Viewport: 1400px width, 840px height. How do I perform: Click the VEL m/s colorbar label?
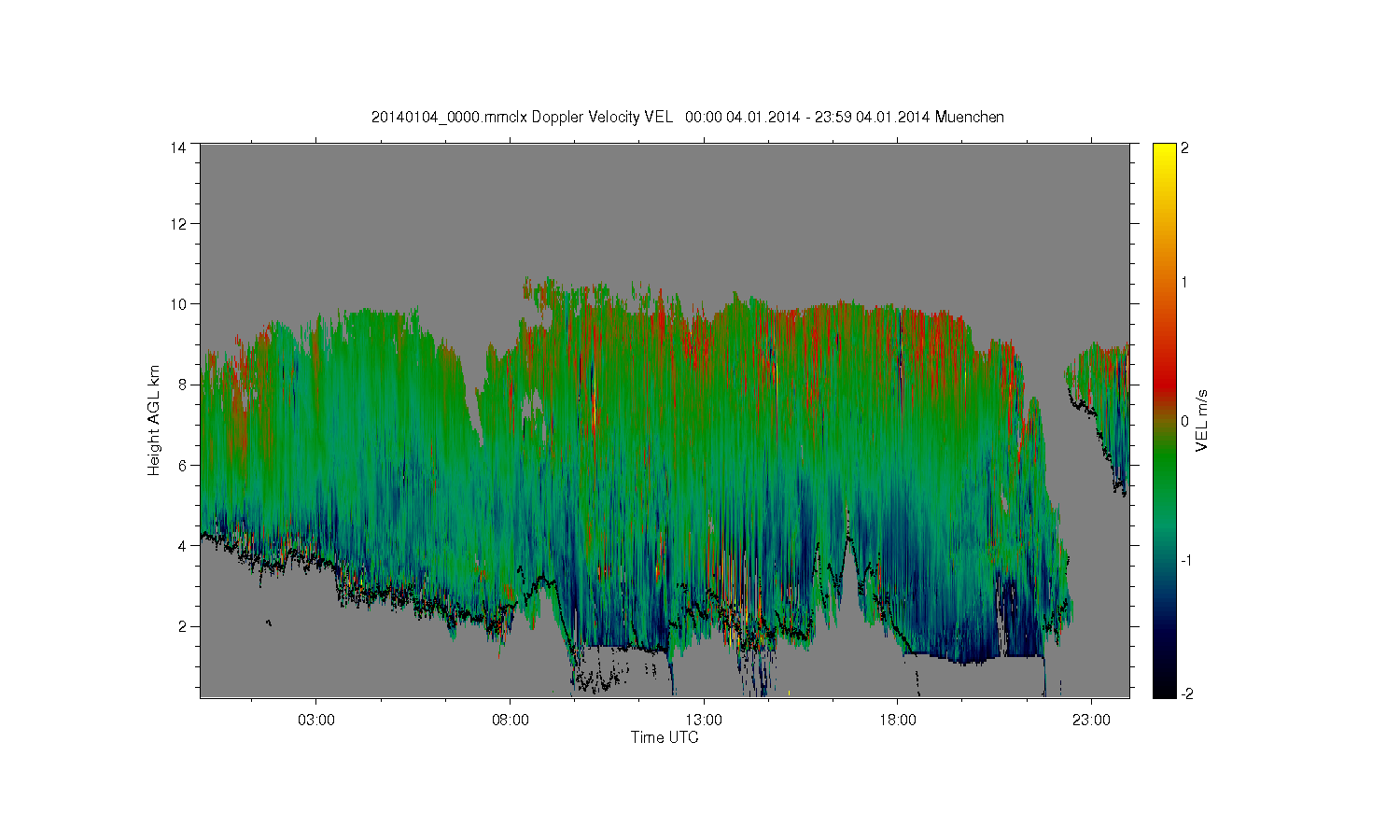click(x=1202, y=421)
